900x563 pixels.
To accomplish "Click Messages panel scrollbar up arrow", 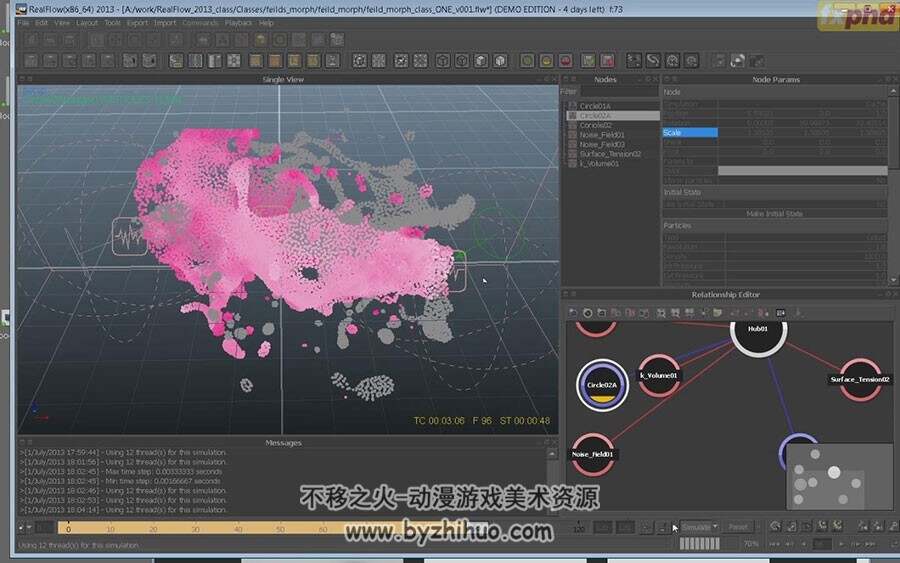I will click(x=552, y=454).
